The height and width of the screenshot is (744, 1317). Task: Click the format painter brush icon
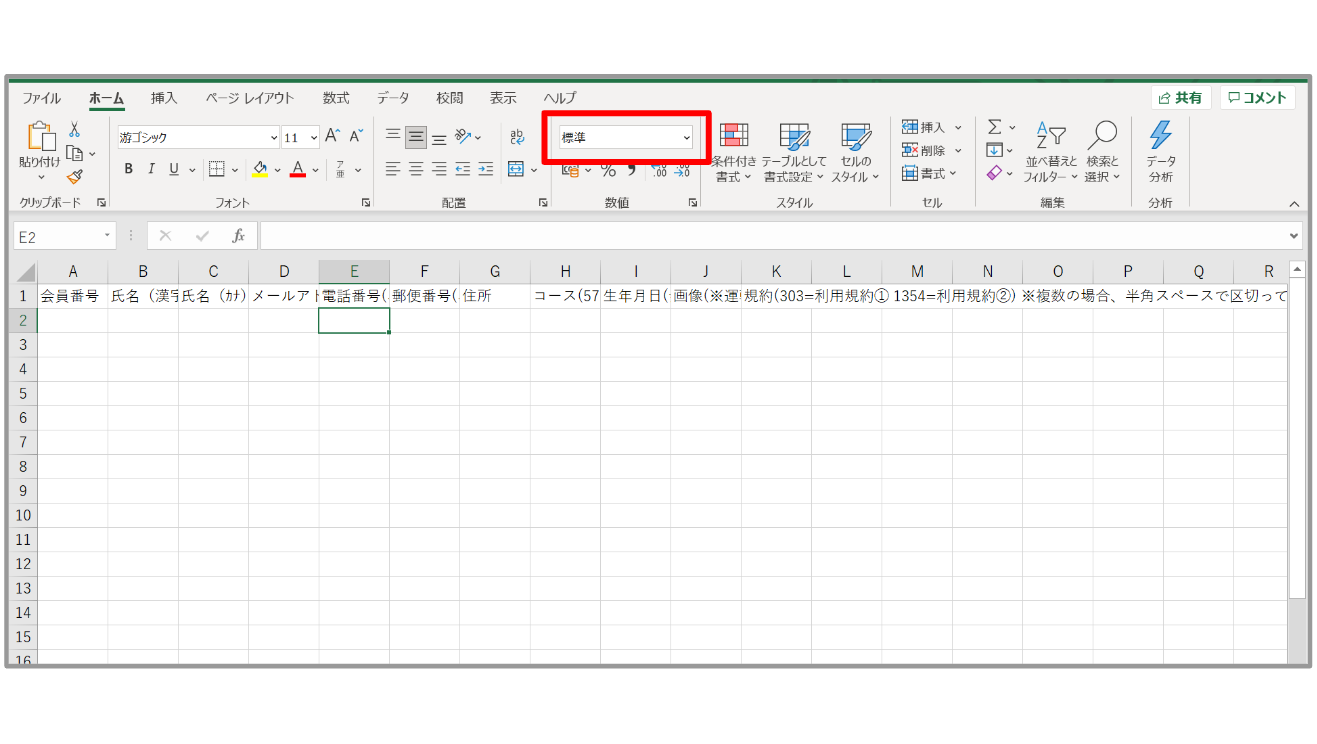74,177
